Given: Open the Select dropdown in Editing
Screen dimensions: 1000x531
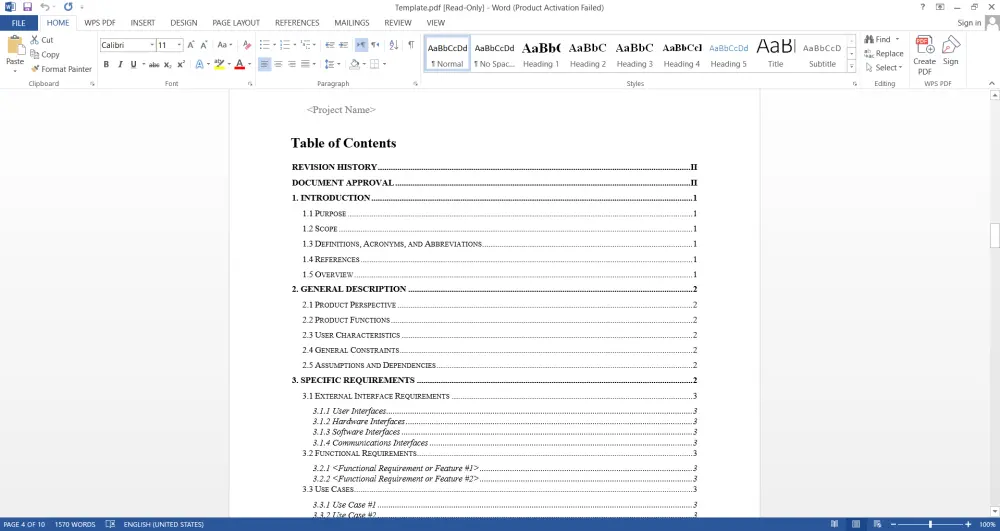Looking at the screenshot, I should (x=884, y=68).
